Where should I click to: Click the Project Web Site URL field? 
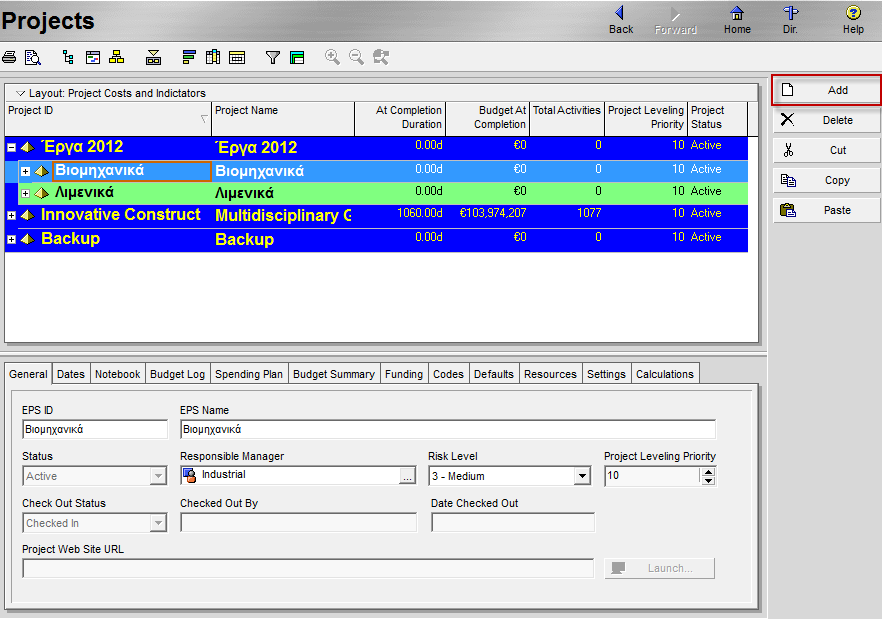[x=308, y=568]
